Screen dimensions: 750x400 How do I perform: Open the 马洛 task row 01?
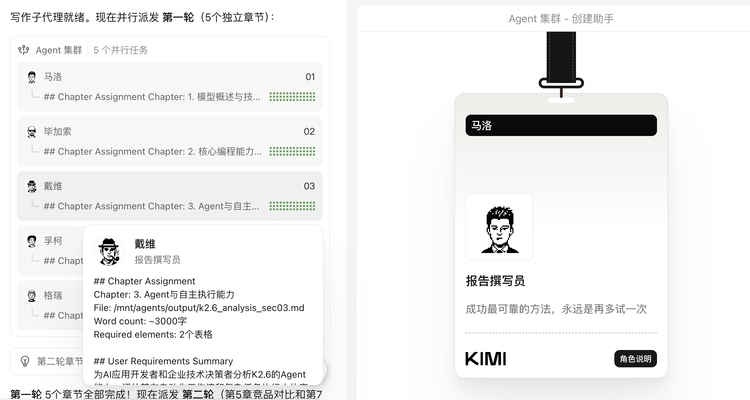tap(170, 77)
